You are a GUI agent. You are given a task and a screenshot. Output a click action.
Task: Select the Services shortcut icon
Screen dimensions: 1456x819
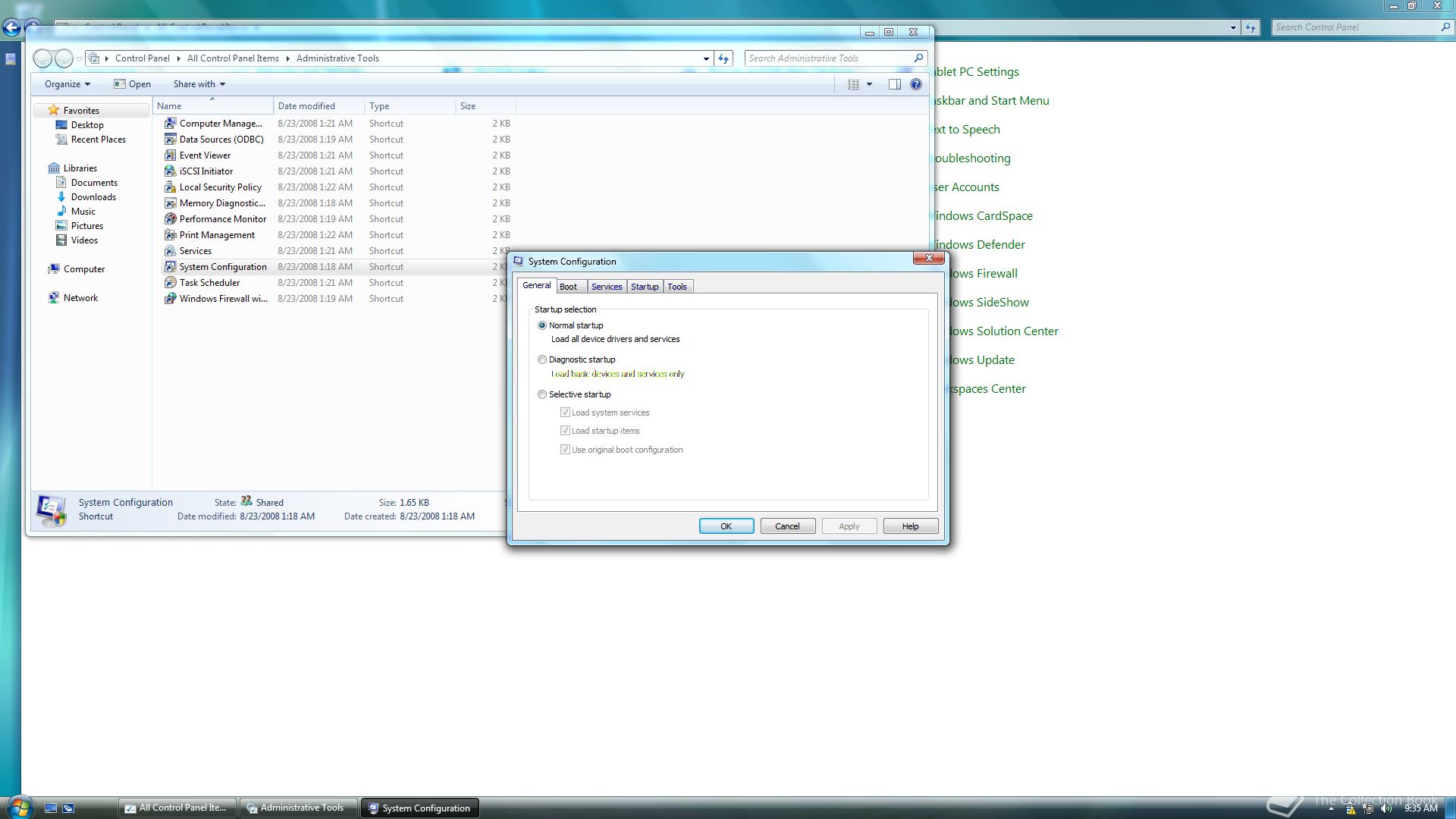(x=171, y=250)
